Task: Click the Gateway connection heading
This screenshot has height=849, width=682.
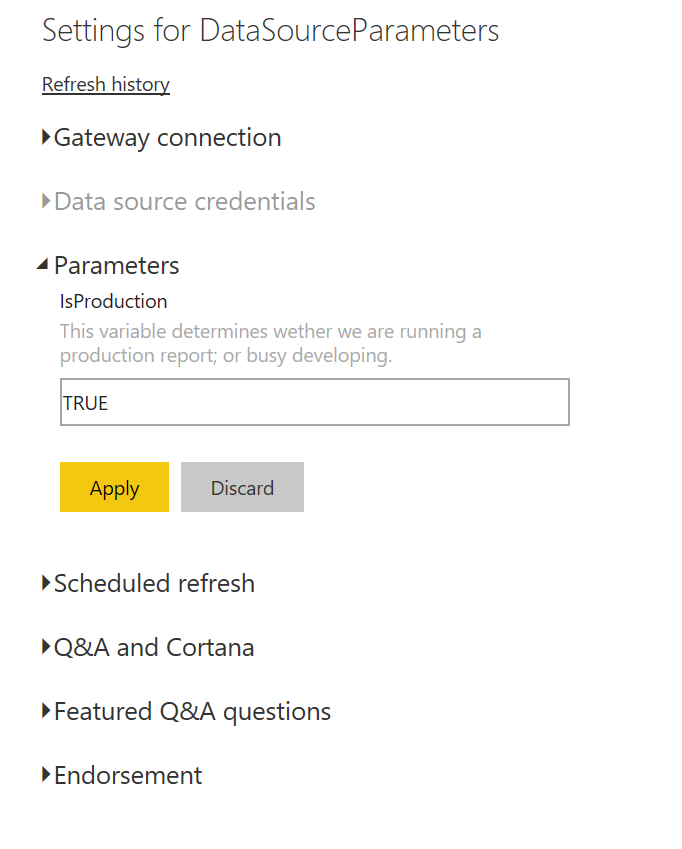Action: (168, 138)
